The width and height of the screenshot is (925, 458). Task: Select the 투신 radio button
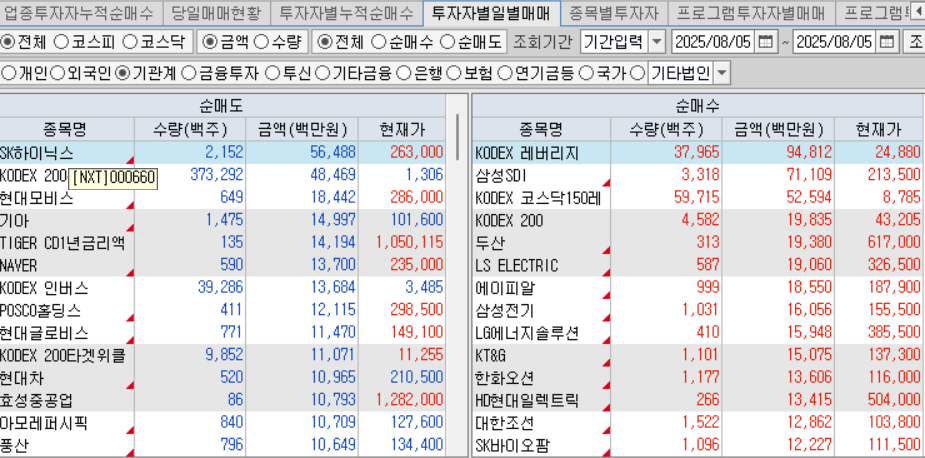272,73
